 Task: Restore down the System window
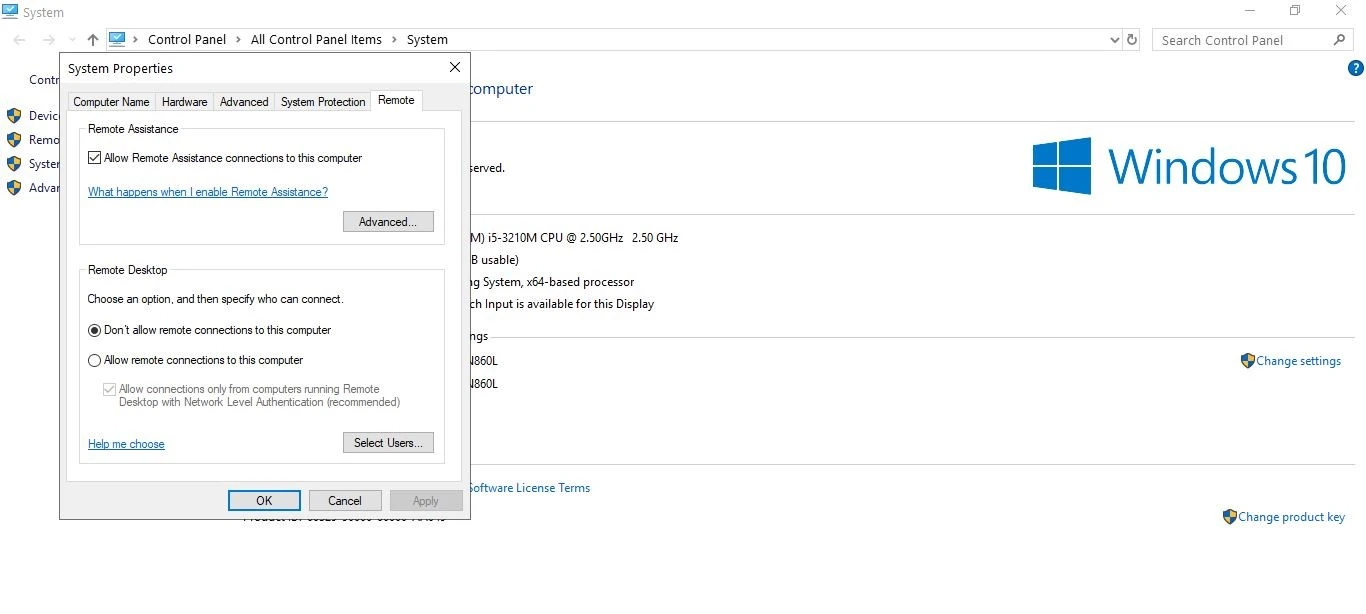(1295, 11)
